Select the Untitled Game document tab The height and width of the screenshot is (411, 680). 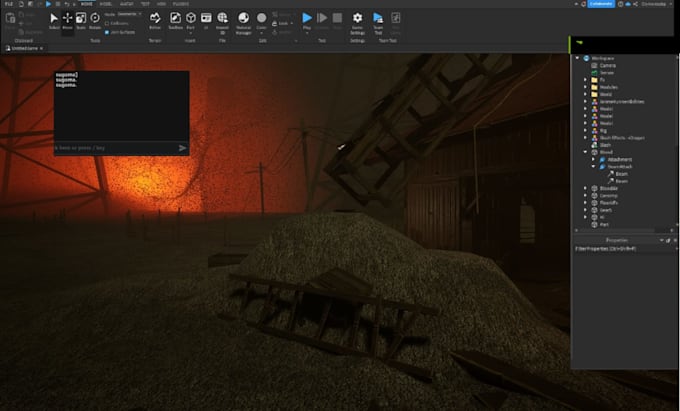[24, 49]
